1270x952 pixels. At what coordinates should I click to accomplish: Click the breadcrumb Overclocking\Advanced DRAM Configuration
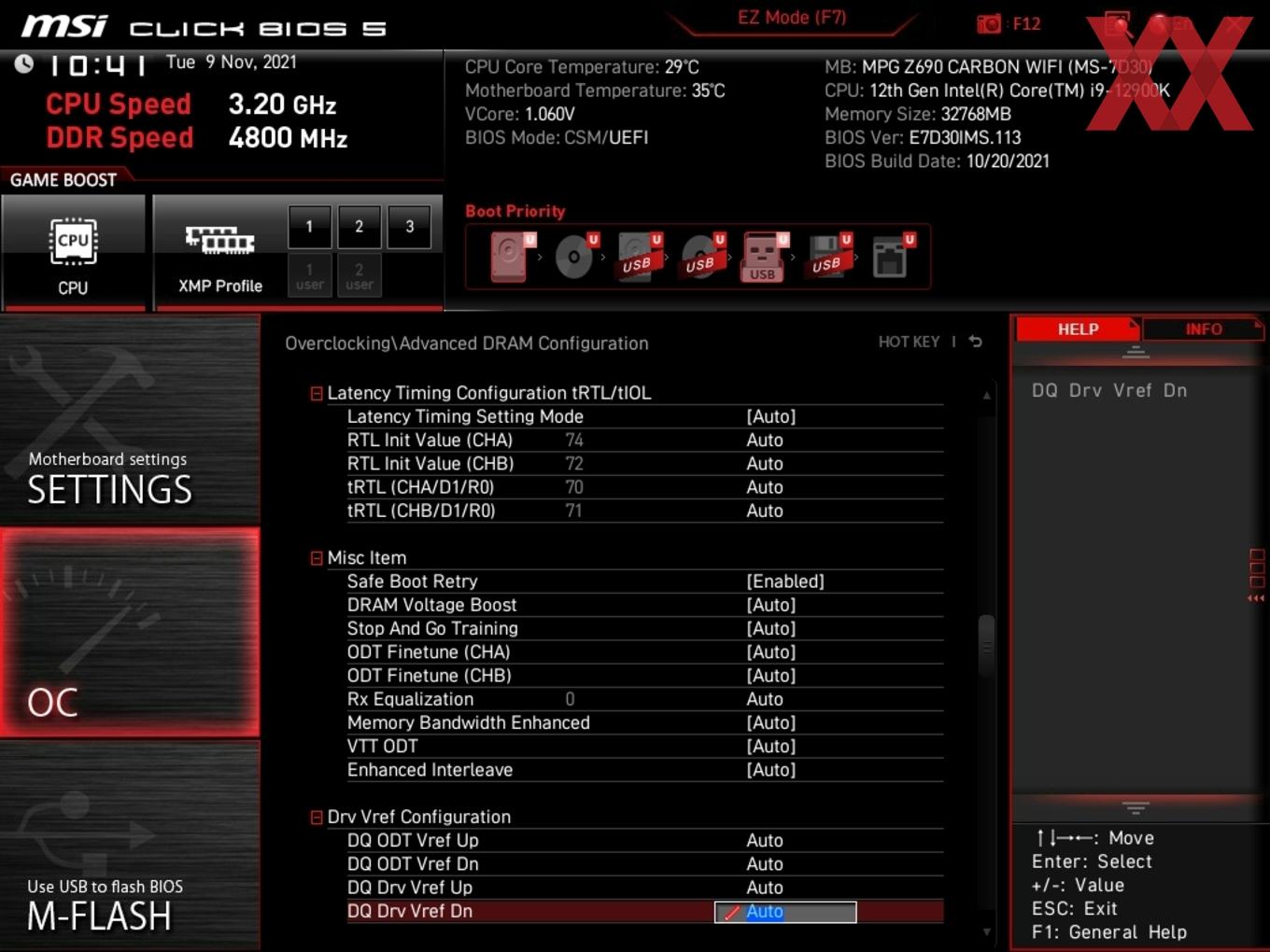467,343
